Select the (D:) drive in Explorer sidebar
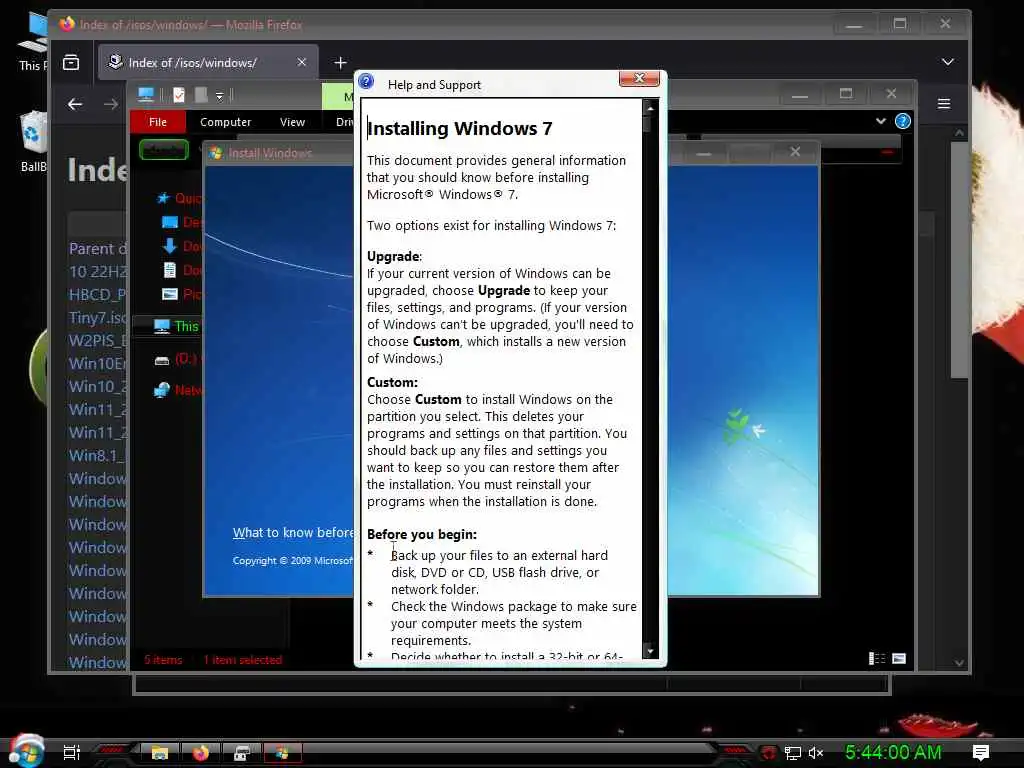Viewport: 1024px width, 768px height. (176, 359)
